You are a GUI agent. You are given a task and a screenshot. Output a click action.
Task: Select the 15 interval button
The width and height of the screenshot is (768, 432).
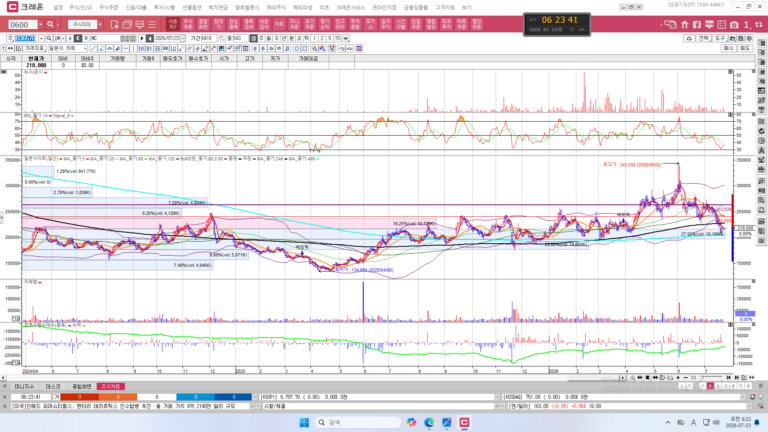click(x=337, y=38)
